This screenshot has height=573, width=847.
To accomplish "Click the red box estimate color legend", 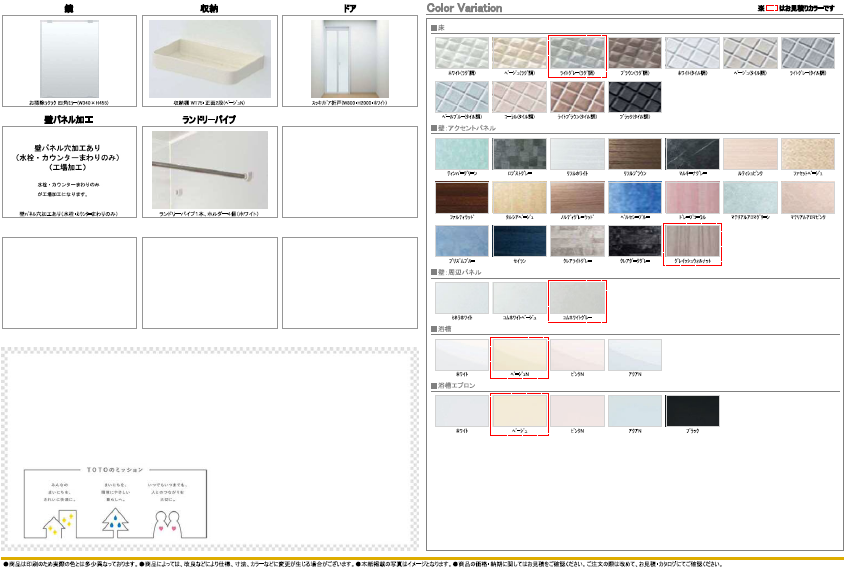I will click(x=770, y=8).
